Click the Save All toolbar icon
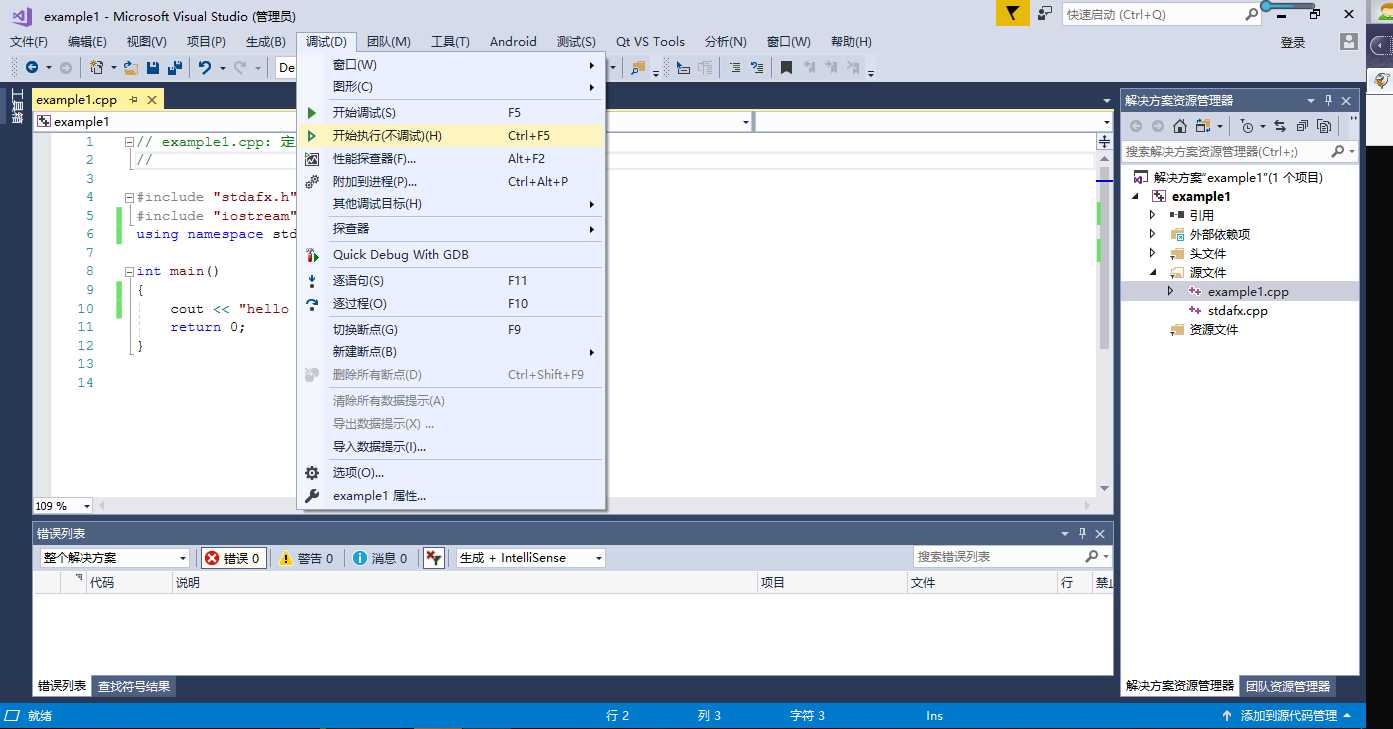1393x729 pixels. pos(175,67)
